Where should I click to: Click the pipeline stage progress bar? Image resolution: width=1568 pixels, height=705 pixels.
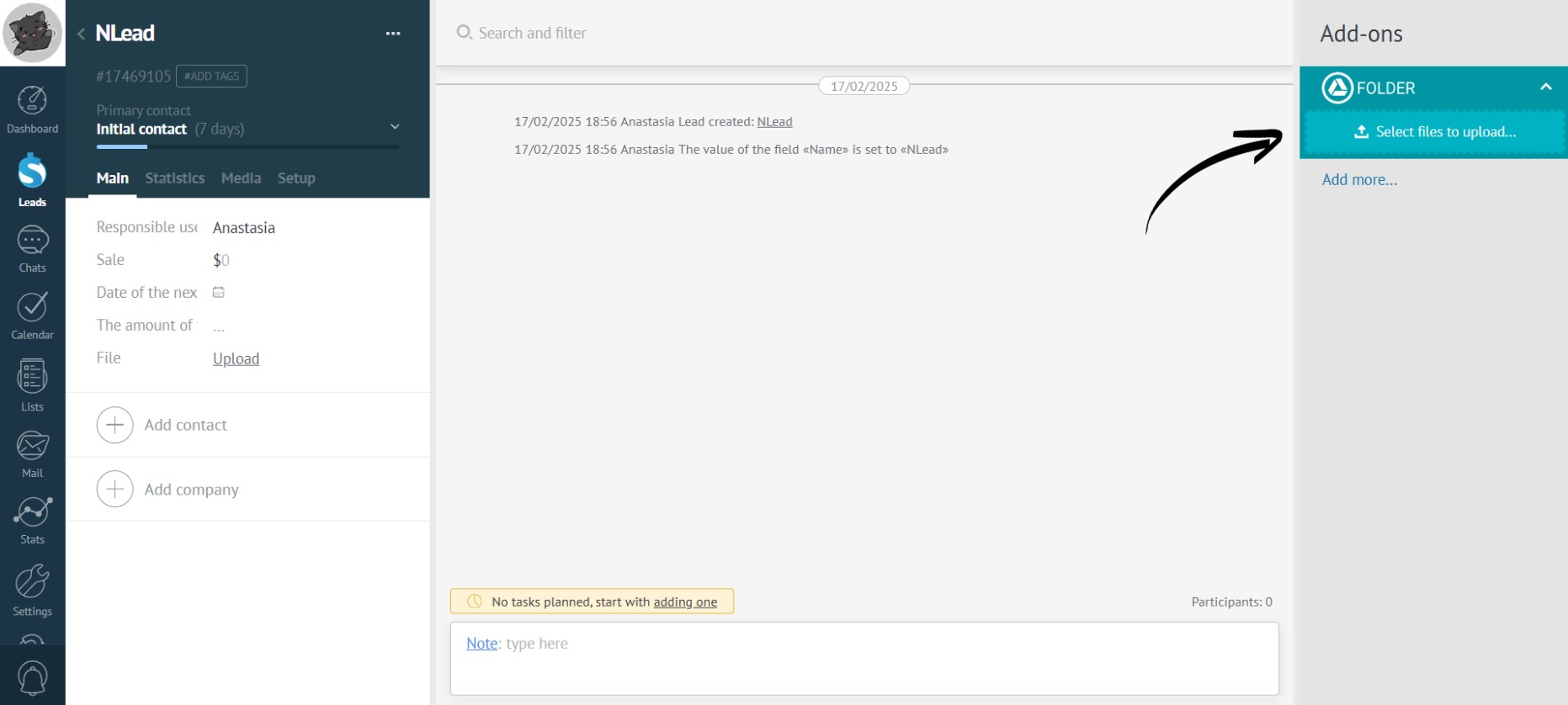pyautogui.click(x=247, y=147)
